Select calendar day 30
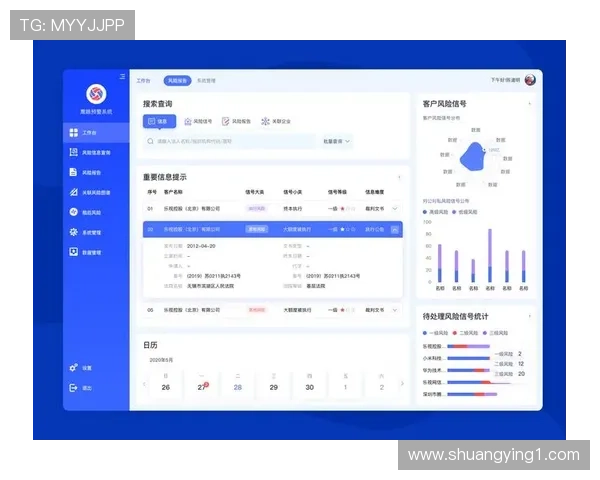Screen dimensions: 600x480 pos(310,387)
